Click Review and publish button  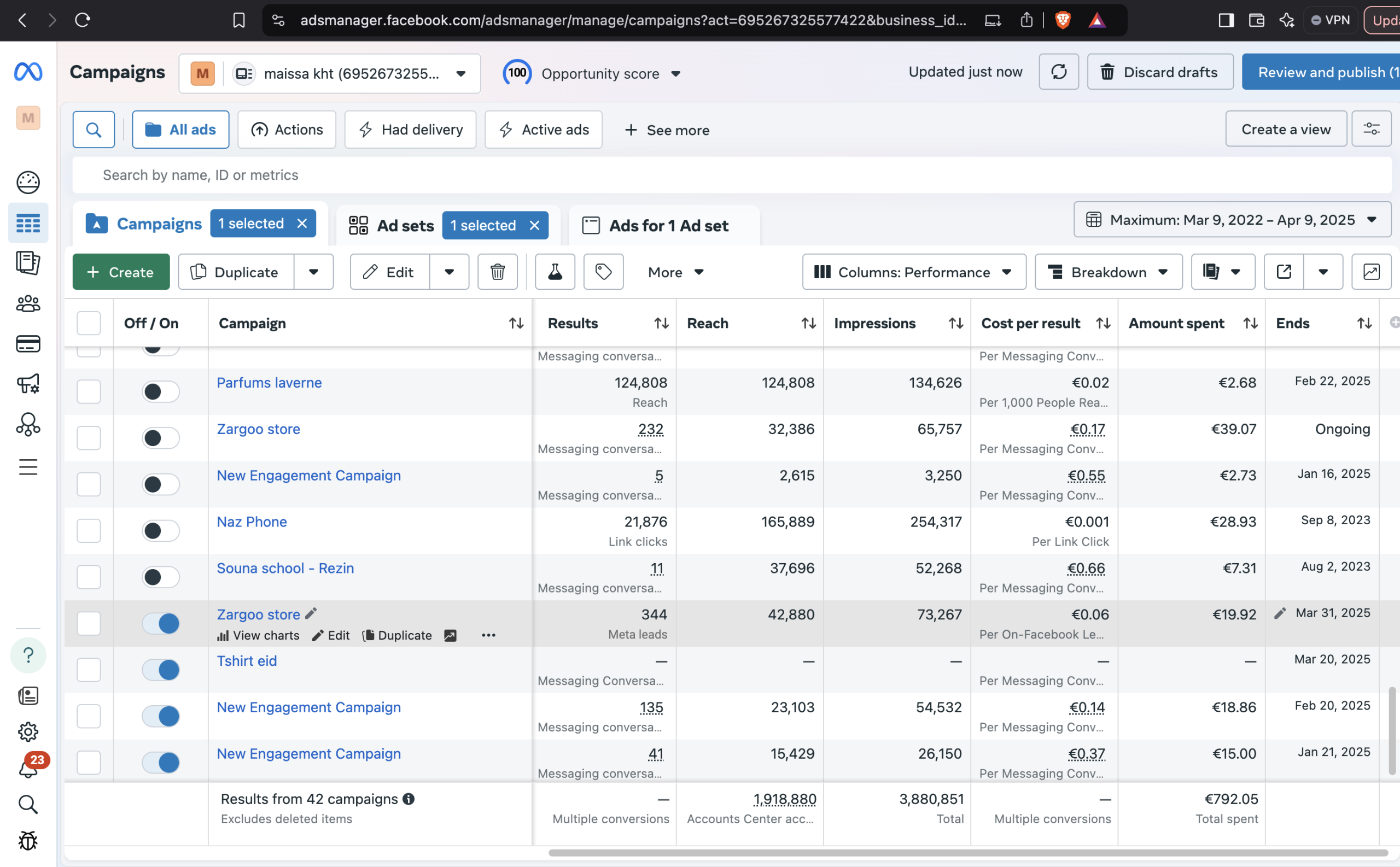[x=1321, y=72]
